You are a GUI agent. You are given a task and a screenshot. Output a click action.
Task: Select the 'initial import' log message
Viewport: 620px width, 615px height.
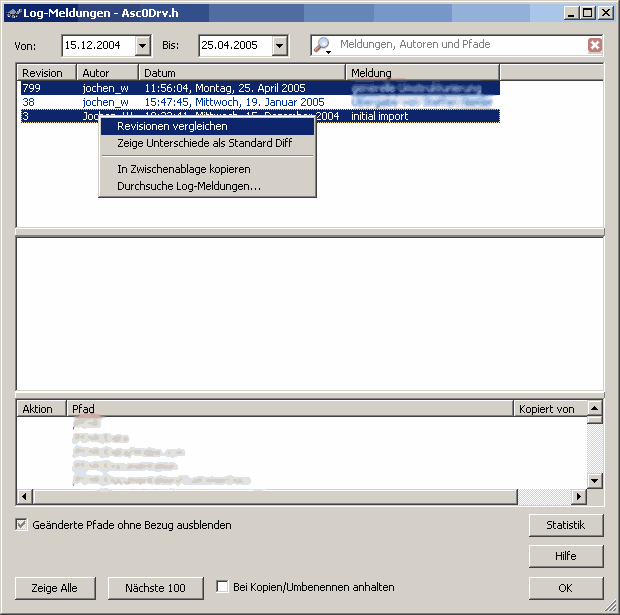point(380,116)
